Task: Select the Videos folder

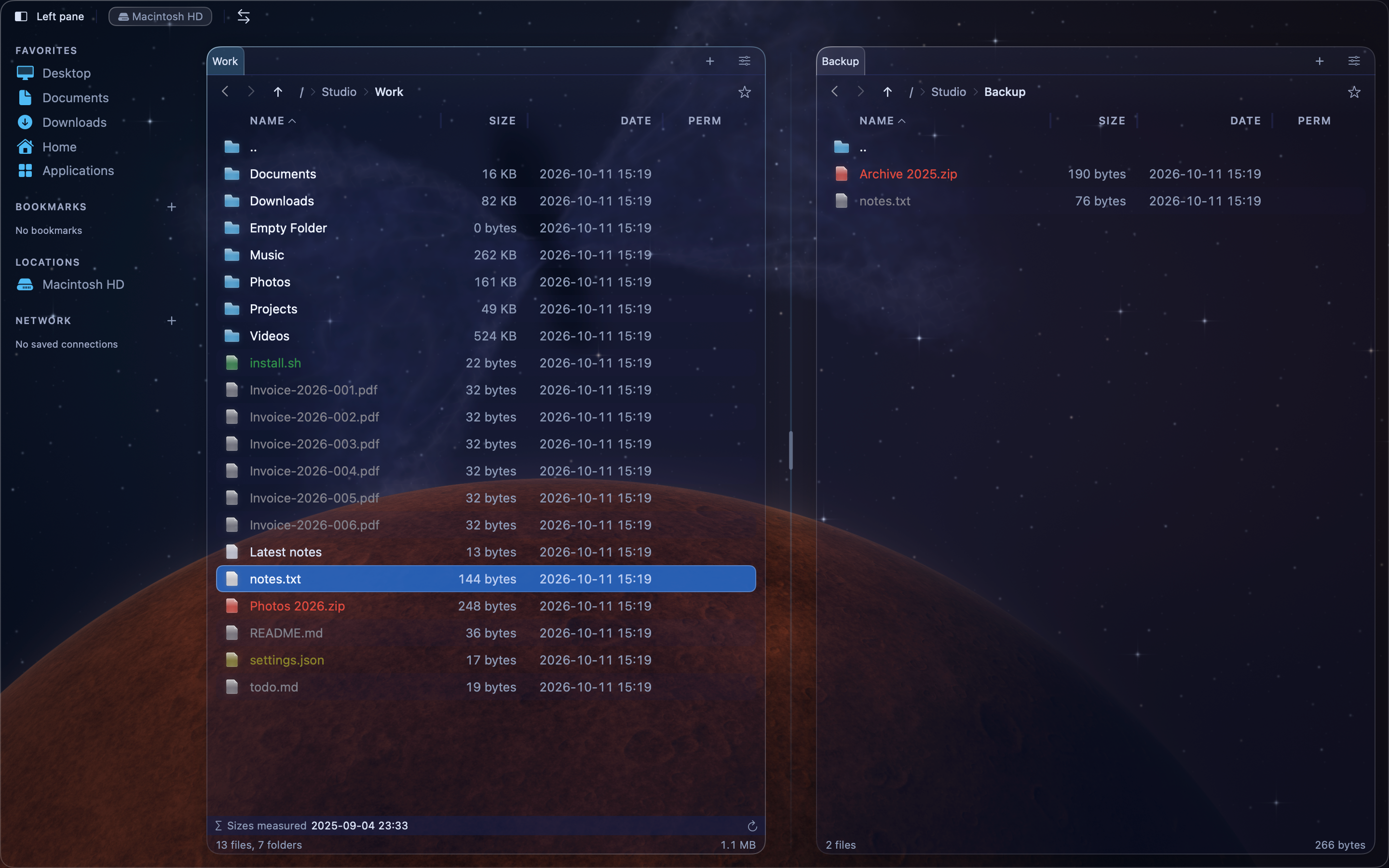Action: [486, 336]
